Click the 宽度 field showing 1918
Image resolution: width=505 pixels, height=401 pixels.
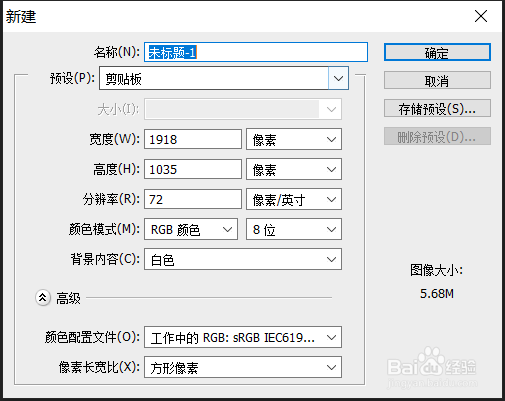pos(193,139)
